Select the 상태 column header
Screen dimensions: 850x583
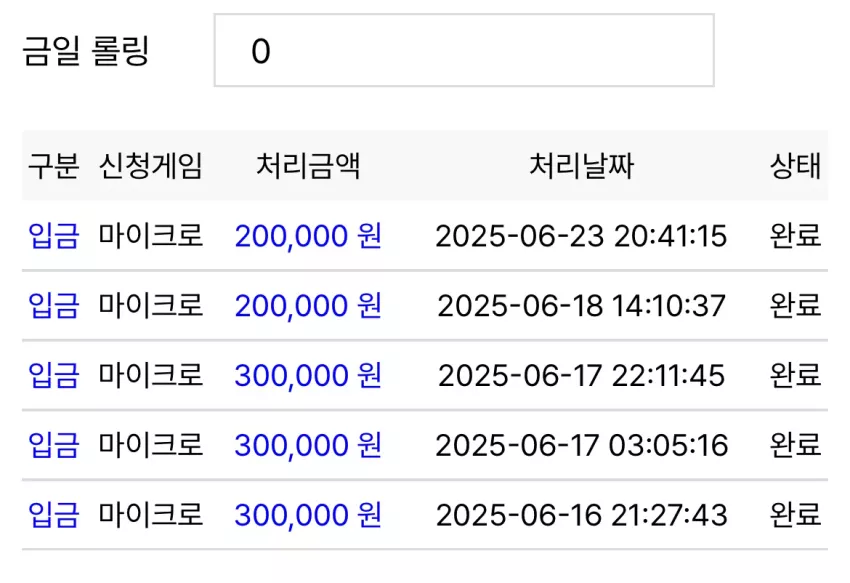[x=795, y=165]
